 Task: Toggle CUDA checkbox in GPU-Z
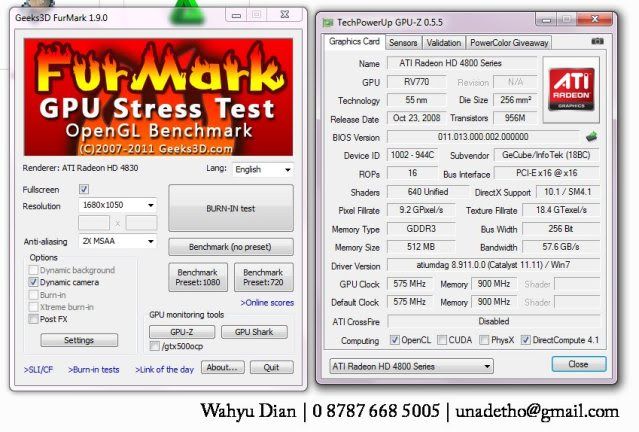pos(442,340)
